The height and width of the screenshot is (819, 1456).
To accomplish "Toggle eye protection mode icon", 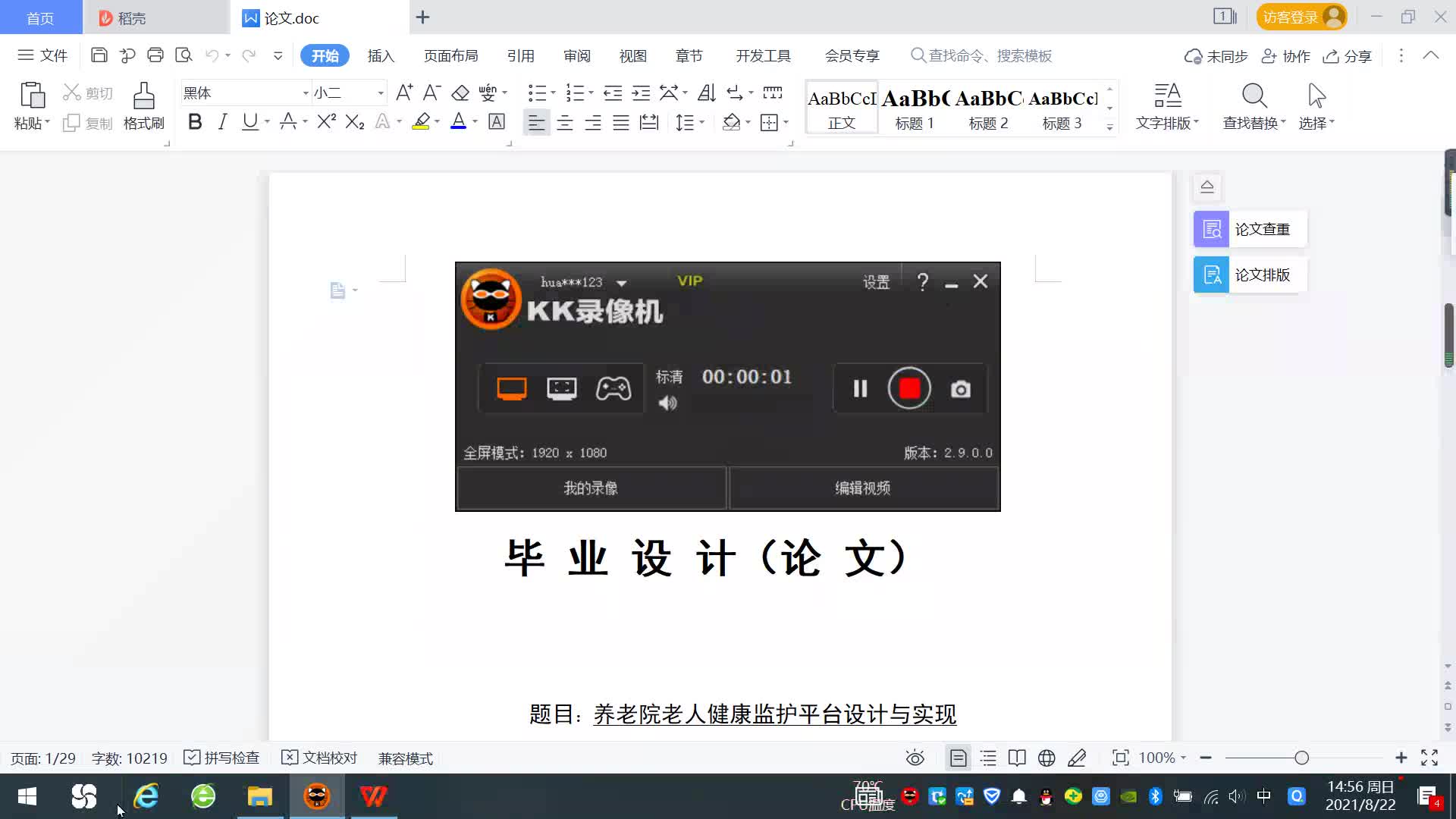I will pyautogui.click(x=915, y=758).
